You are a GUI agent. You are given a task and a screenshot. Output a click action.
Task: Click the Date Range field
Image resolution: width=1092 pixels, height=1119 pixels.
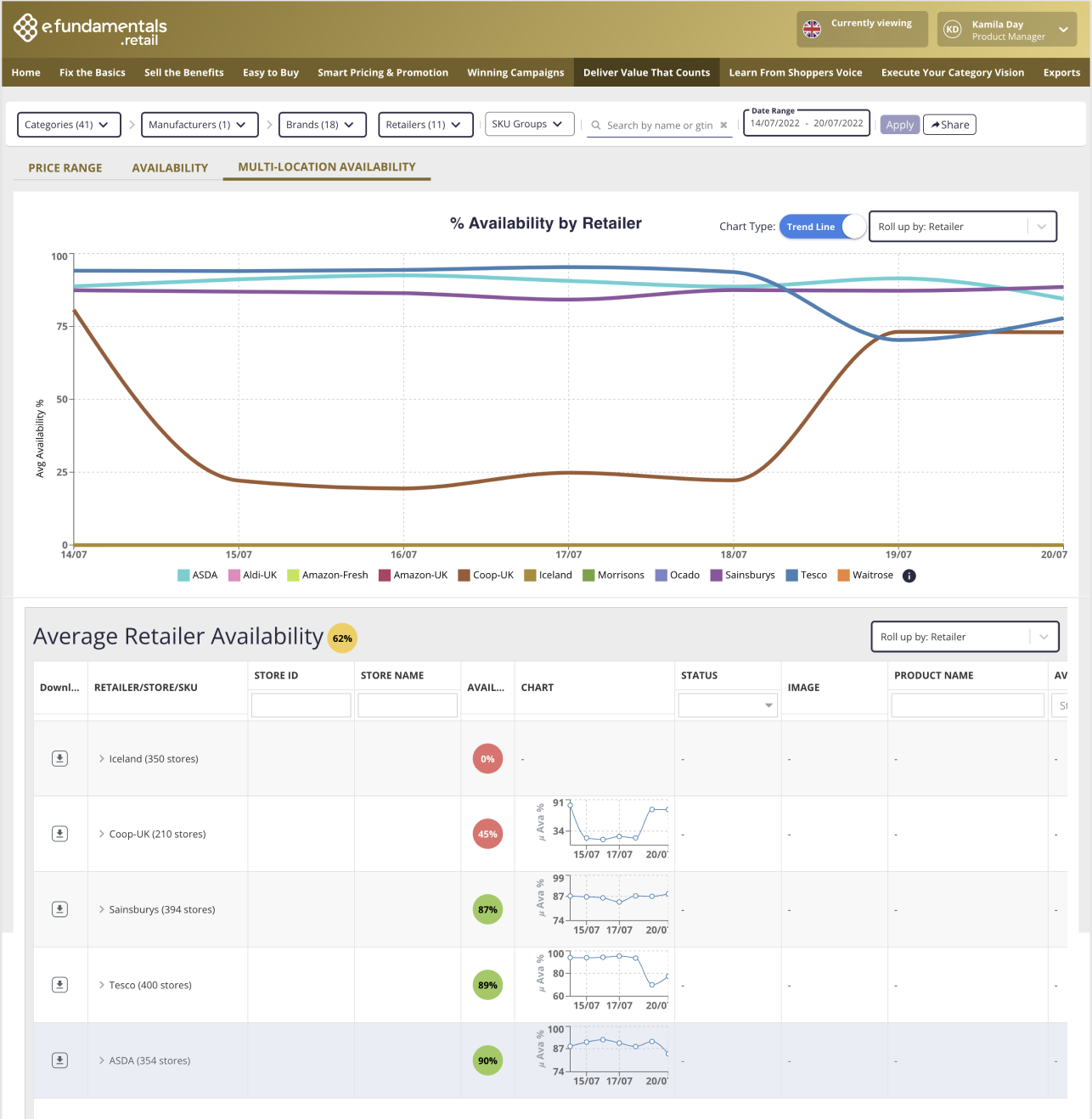click(x=807, y=123)
